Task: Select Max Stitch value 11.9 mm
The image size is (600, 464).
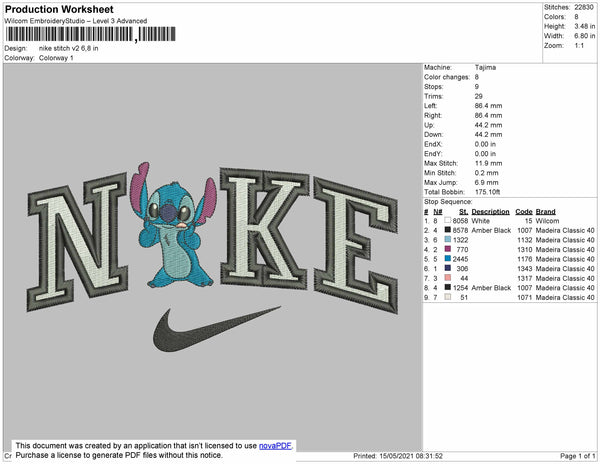Action: (488, 163)
